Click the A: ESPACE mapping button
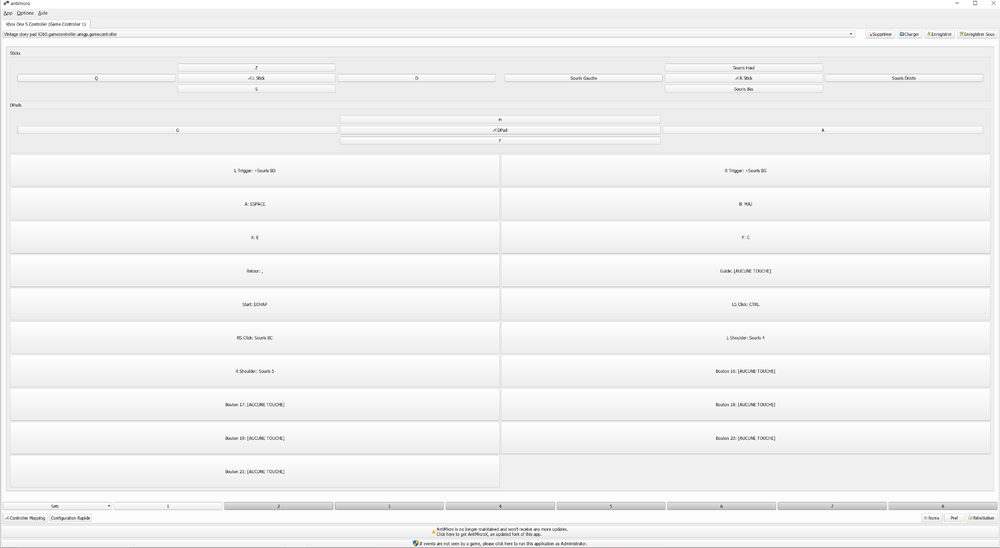Screen dimensions: 1000x548 click(x=255, y=204)
